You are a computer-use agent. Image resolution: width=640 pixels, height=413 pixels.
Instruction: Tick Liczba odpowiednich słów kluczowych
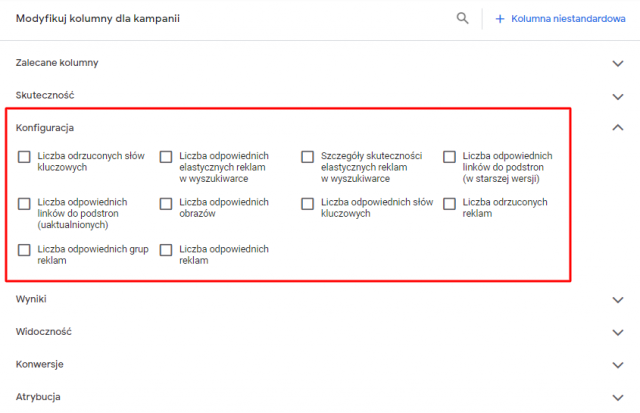pyautogui.click(x=307, y=203)
